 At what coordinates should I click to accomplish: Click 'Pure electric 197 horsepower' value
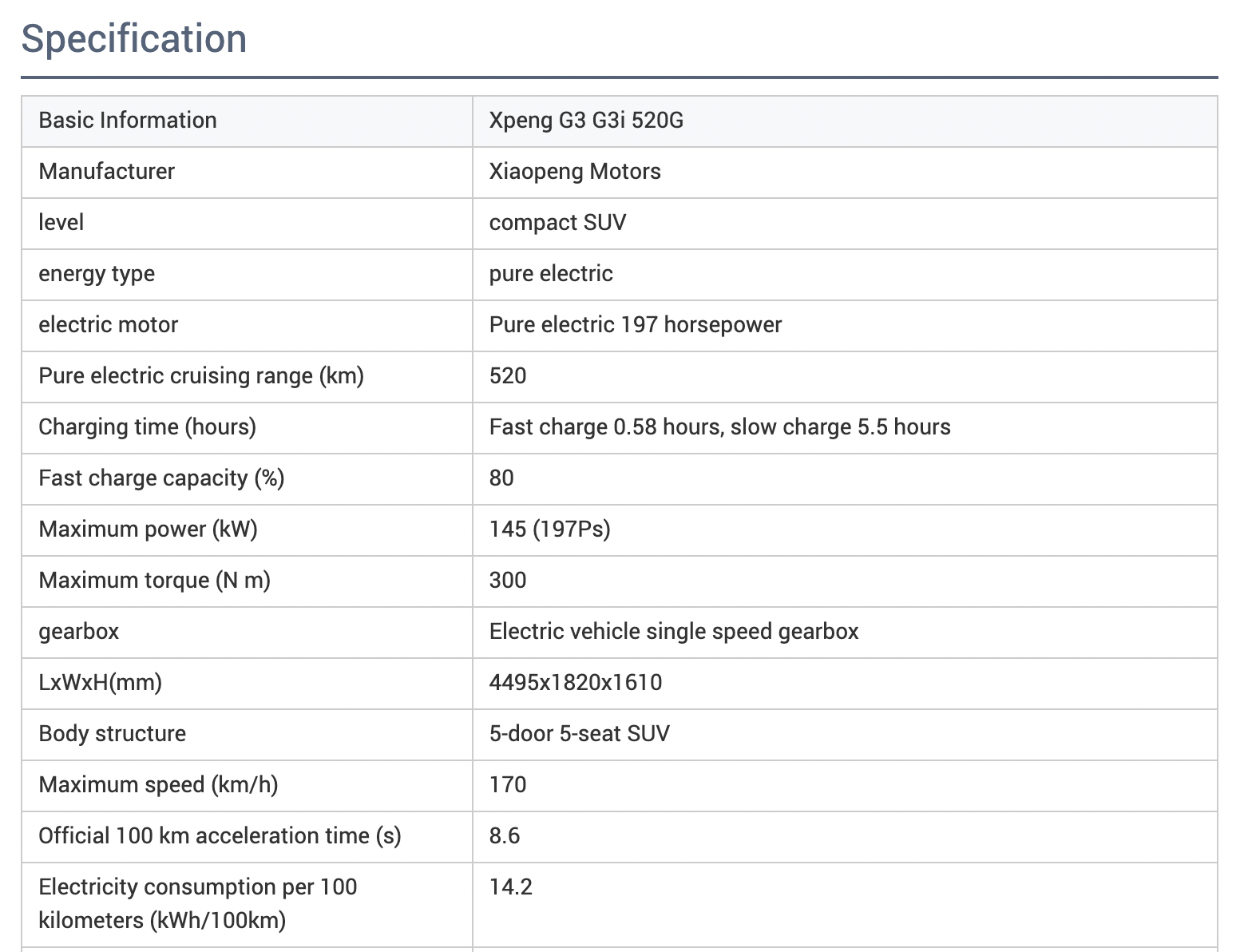coord(636,325)
